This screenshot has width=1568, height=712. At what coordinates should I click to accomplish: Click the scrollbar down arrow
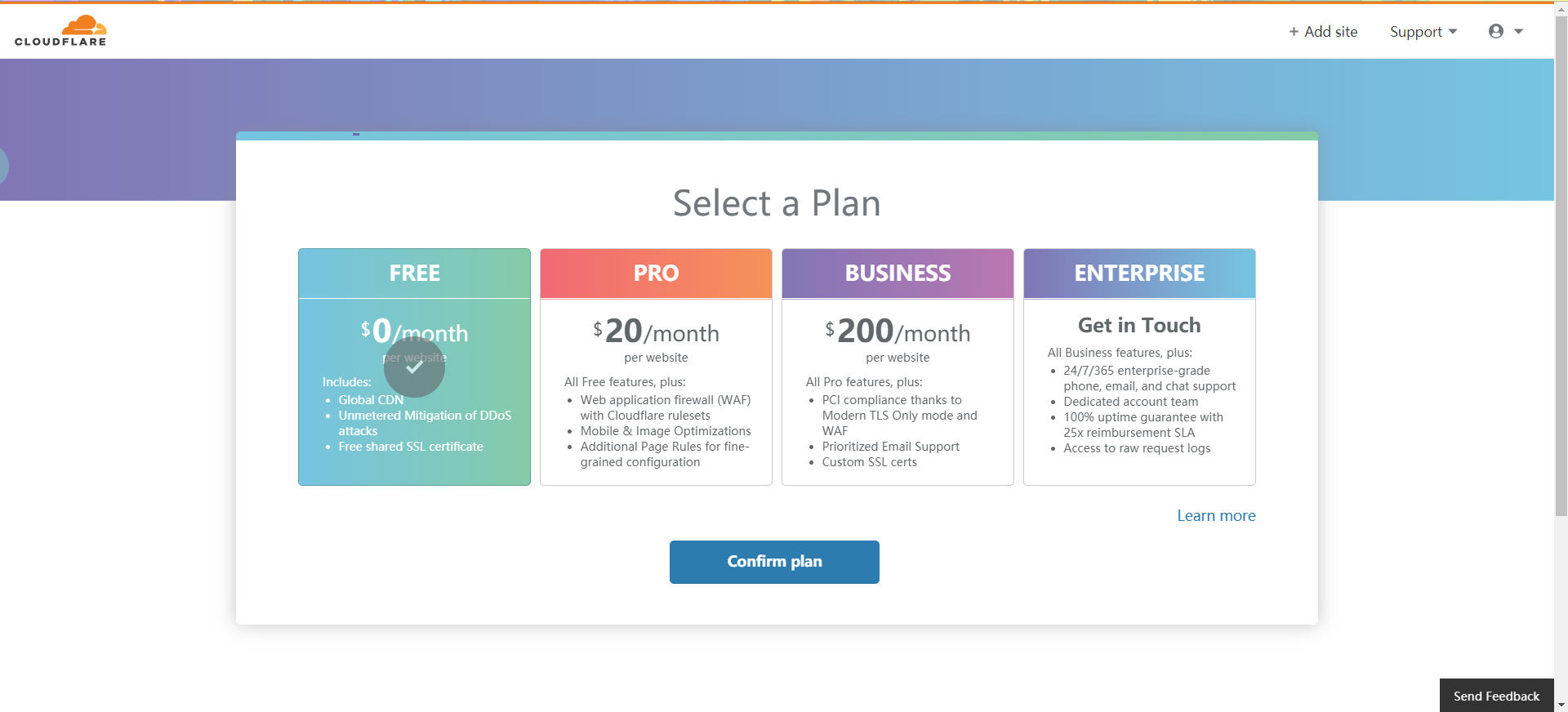coord(1561,705)
